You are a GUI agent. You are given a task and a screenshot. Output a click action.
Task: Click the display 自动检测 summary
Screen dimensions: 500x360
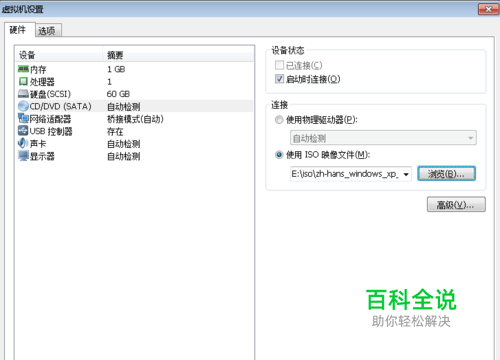123,156
